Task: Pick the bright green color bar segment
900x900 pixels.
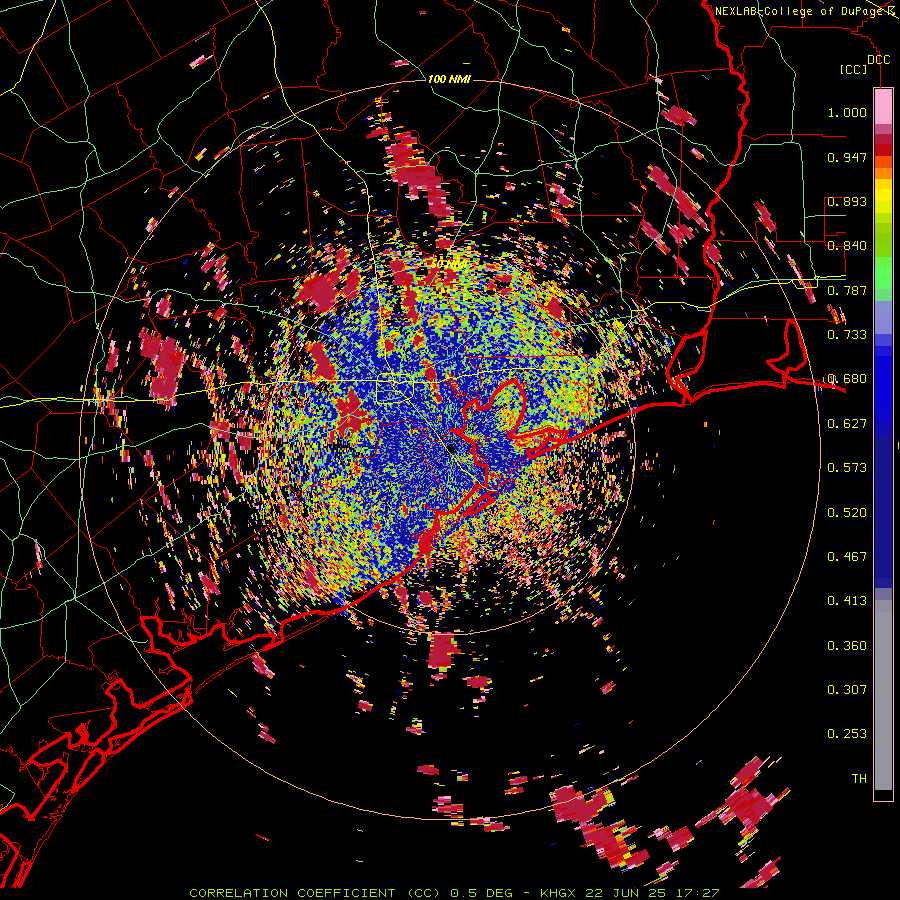Action: click(x=883, y=273)
